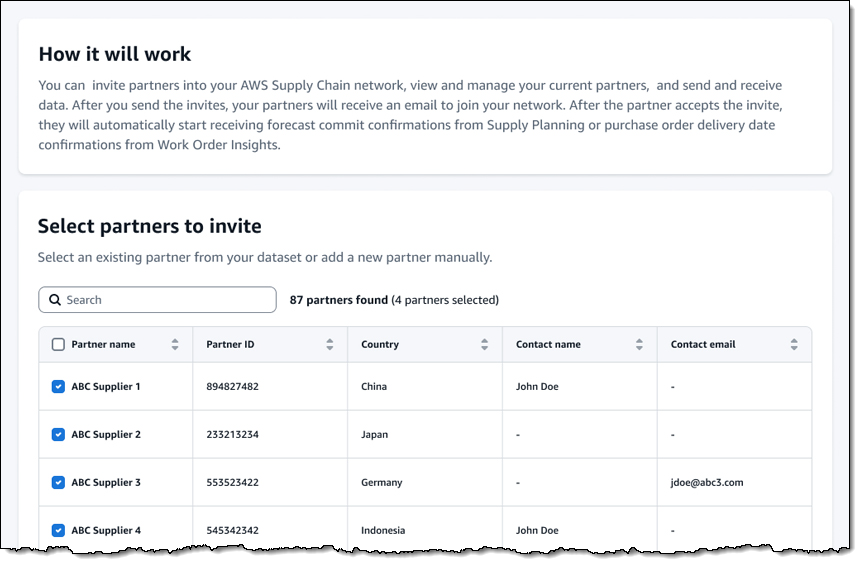Select the ABC Supplier 1 name
This screenshot has height=564, width=860.
pyautogui.click(x=106, y=387)
